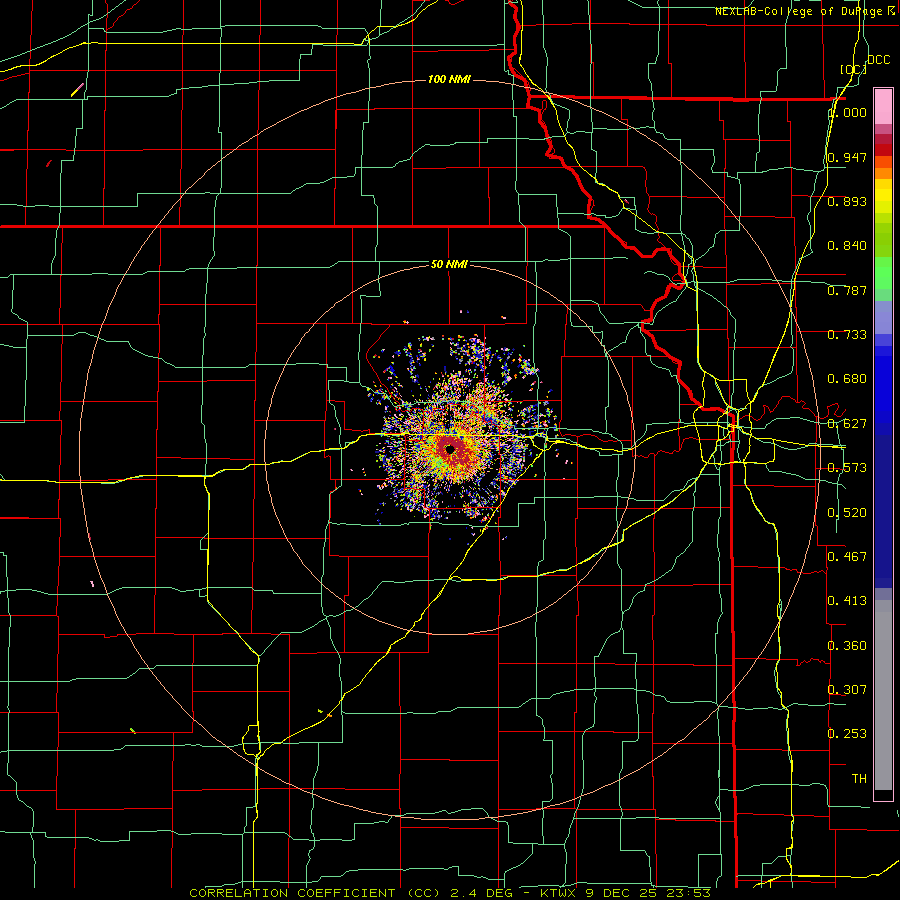Click the 0.840 legend value
900x900 pixels.
pyautogui.click(x=847, y=246)
